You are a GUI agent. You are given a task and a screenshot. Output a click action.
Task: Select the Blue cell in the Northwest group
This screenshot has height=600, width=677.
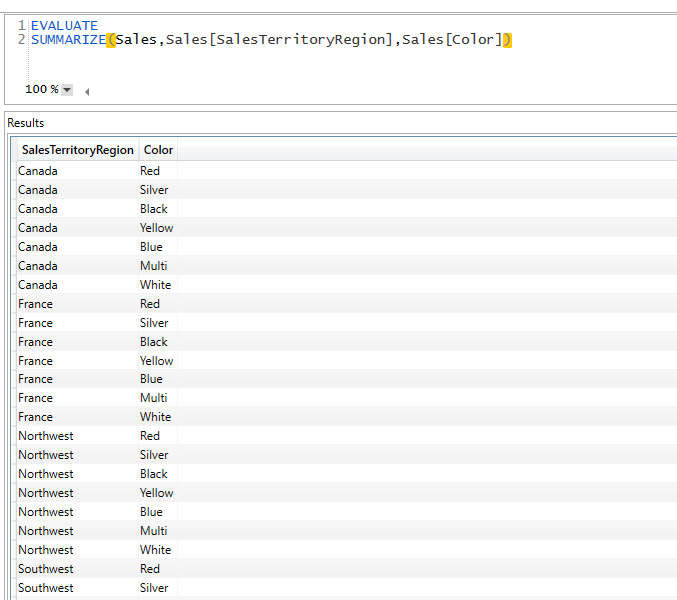(158, 512)
